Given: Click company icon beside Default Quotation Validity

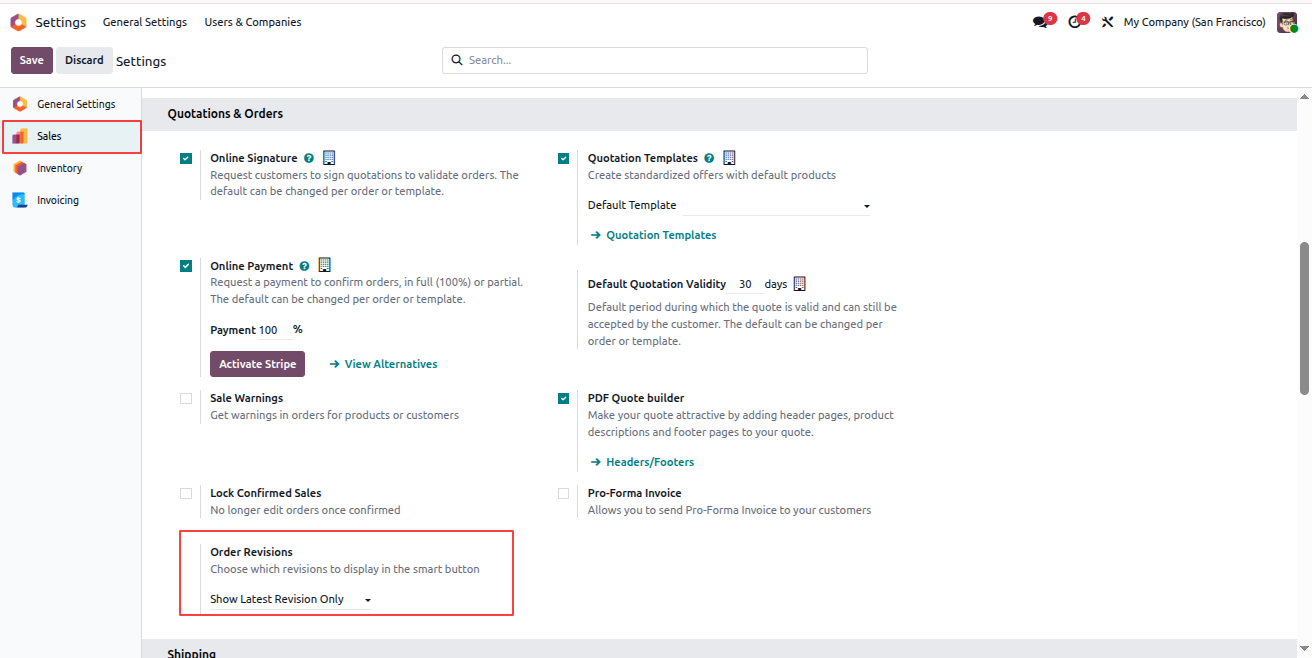Looking at the screenshot, I should tap(799, 284).
